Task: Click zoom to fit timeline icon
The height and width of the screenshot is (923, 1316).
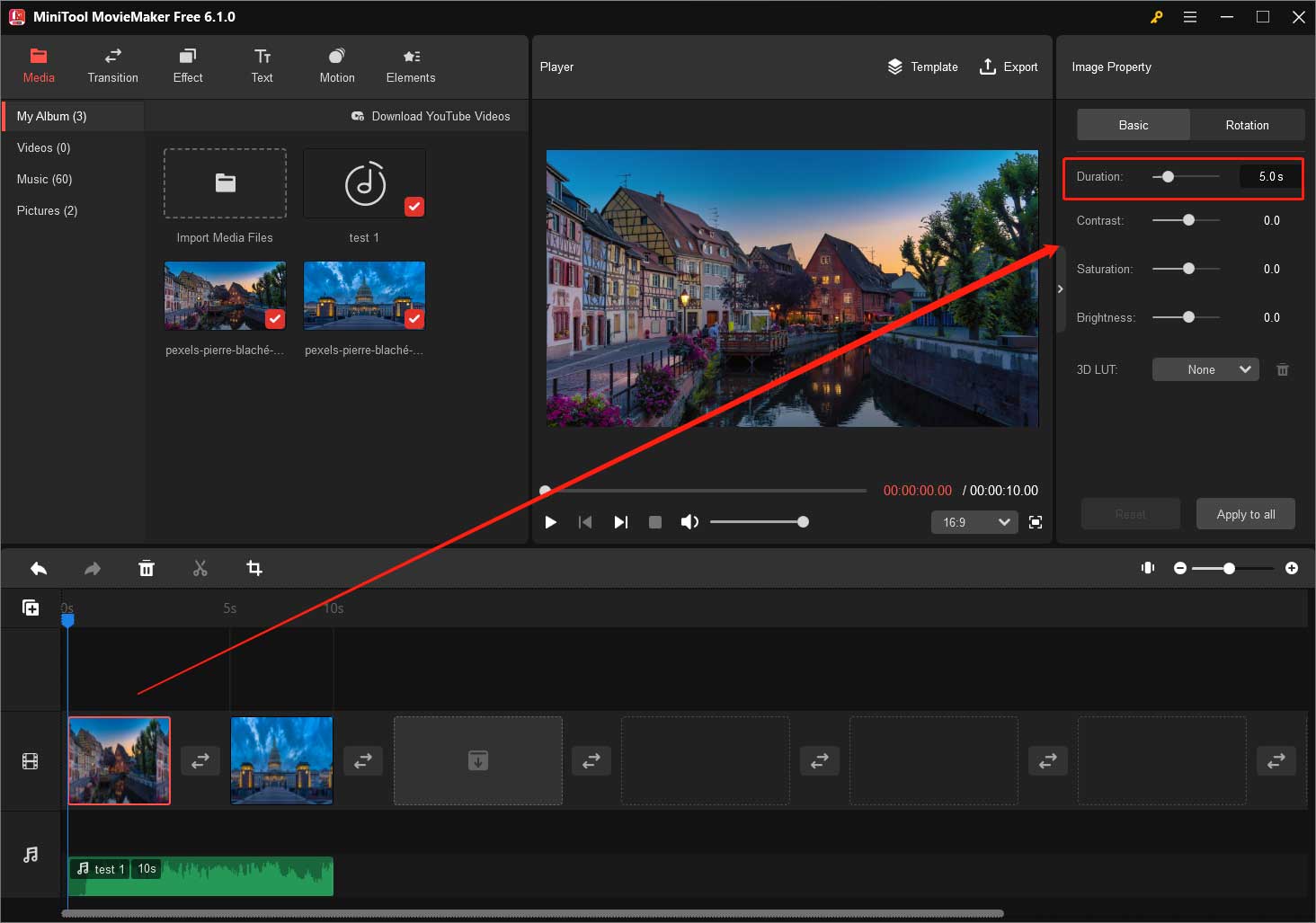Action: pyautogui.click(x=1148, y=568)
